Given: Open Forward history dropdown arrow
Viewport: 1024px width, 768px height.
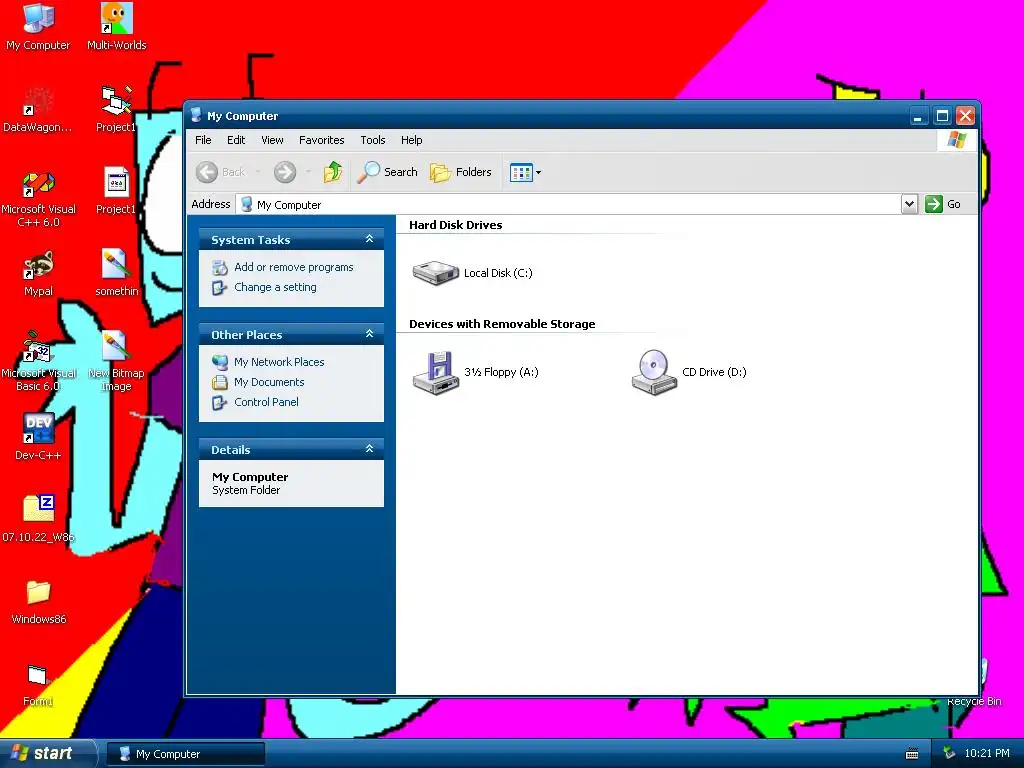Looking at the screenshot, I should point(308,172).
